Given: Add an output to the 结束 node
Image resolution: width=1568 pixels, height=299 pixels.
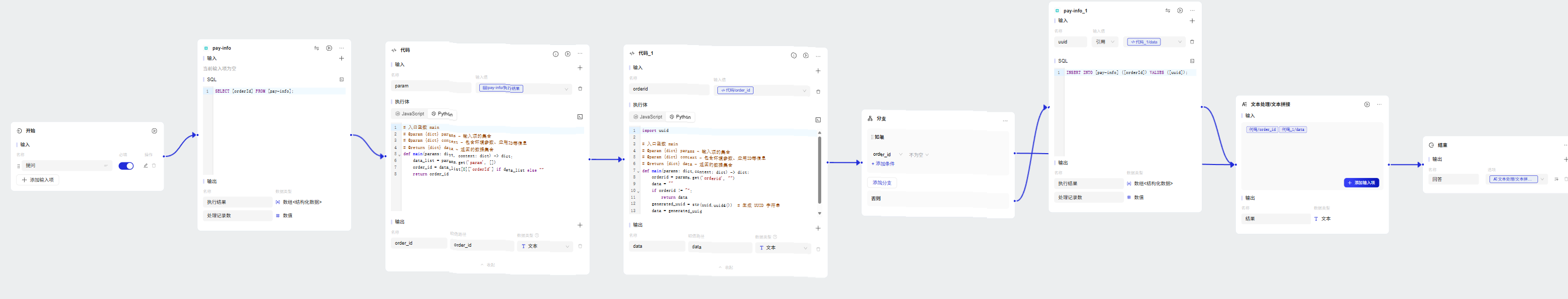Looking at the screenshot, I should click(x=1565, y=159).
